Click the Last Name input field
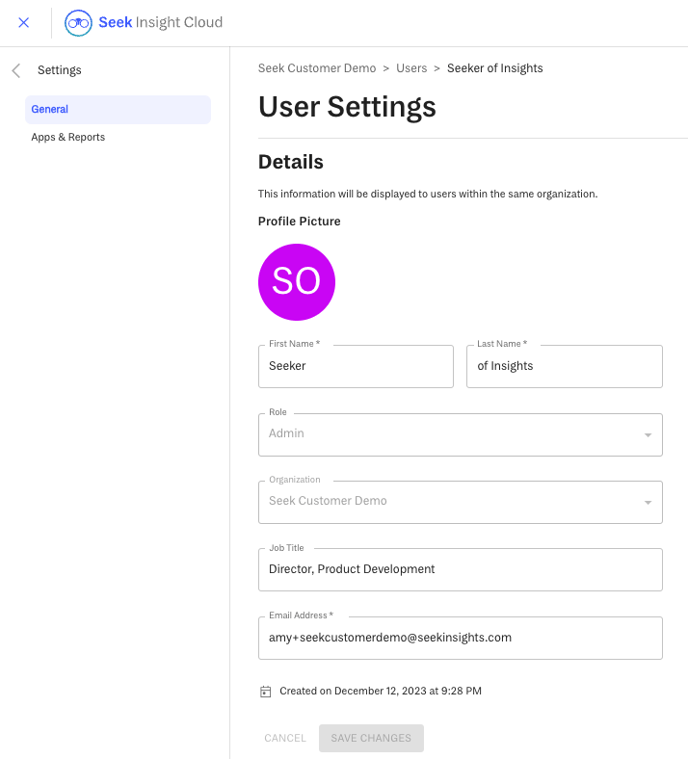This screenshot has width=688, height=759. tap(565, 366)
